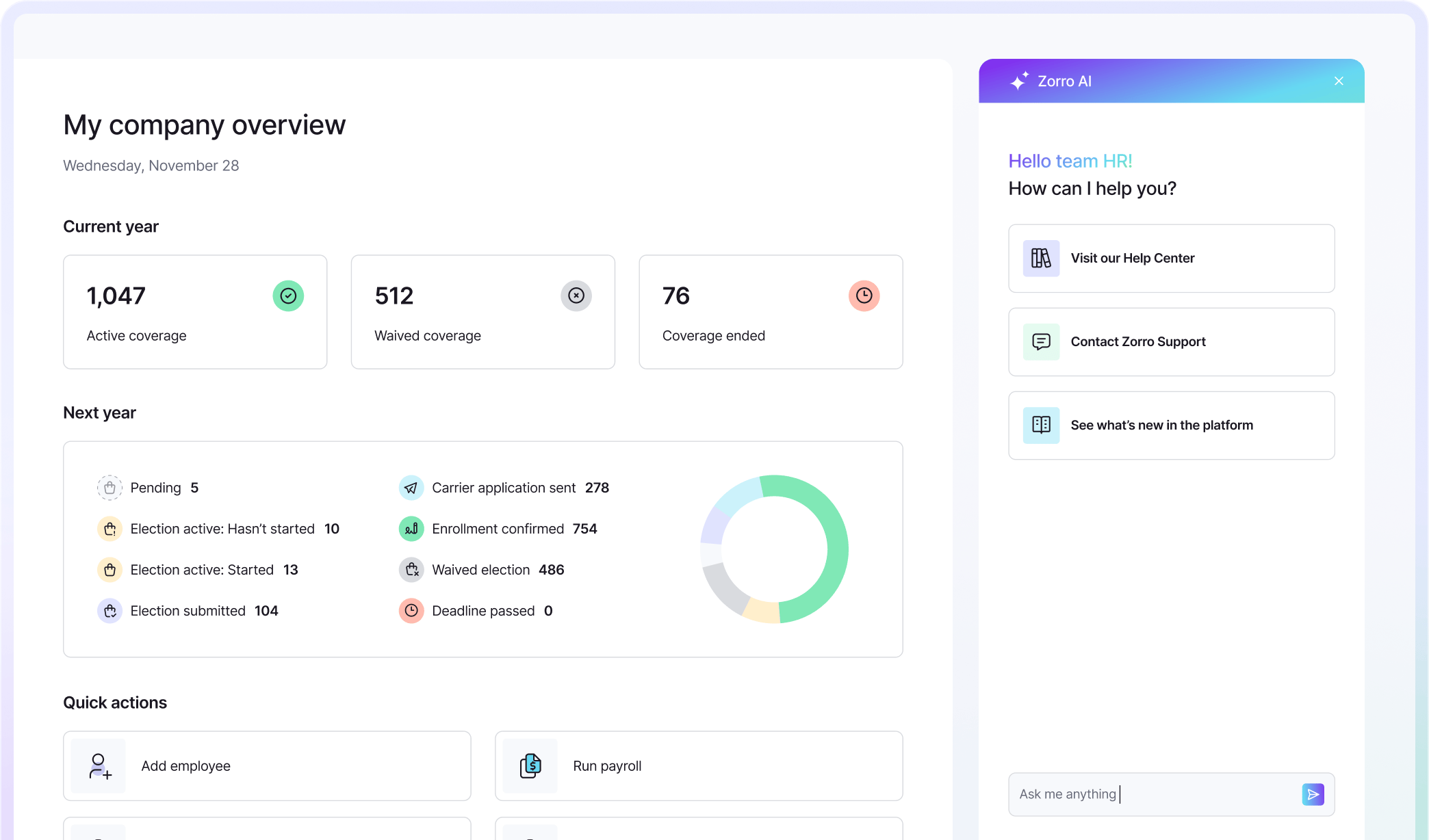Click the Deadline passed clock icon
The height and width of the screenshot is (840, 1429).
click(x=411, y=611)
